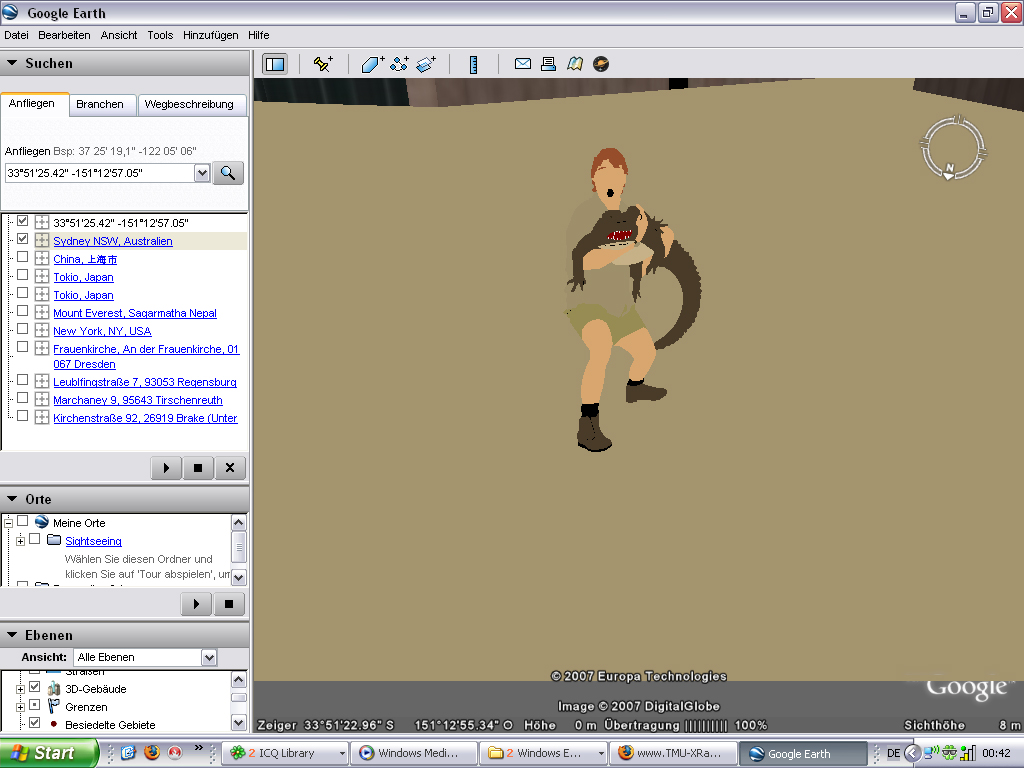Add image overlay from the toolbar
1024x768 pixels.
[x=426, y=64]
